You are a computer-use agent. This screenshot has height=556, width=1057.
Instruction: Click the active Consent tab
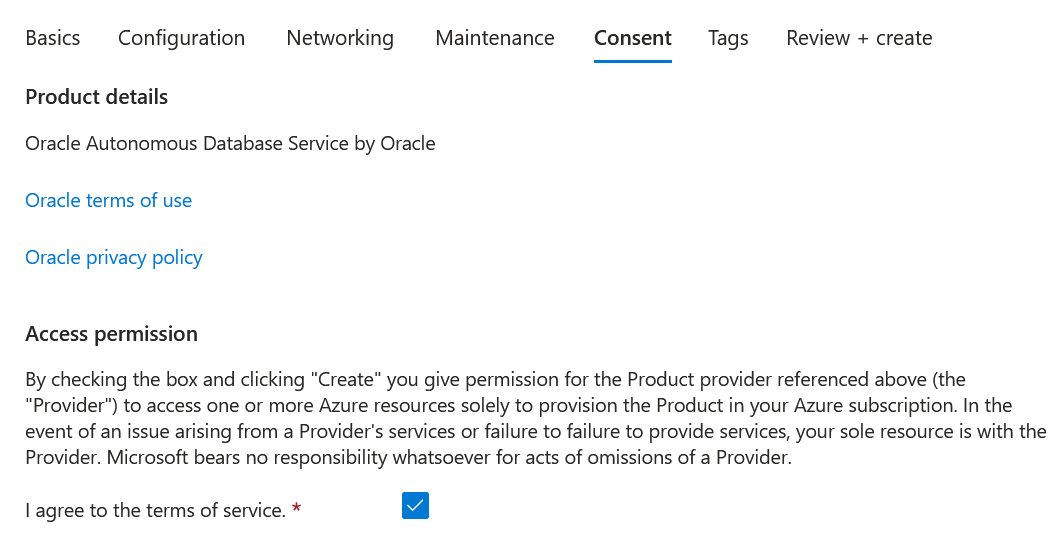[632, 38]
